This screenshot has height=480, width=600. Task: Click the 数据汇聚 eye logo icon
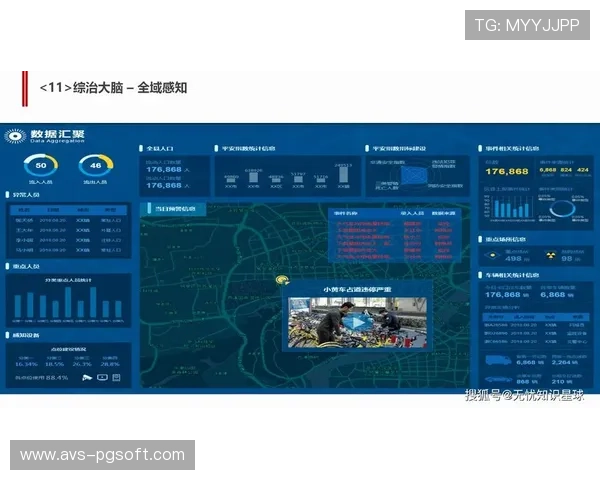(x=15, y=136)
